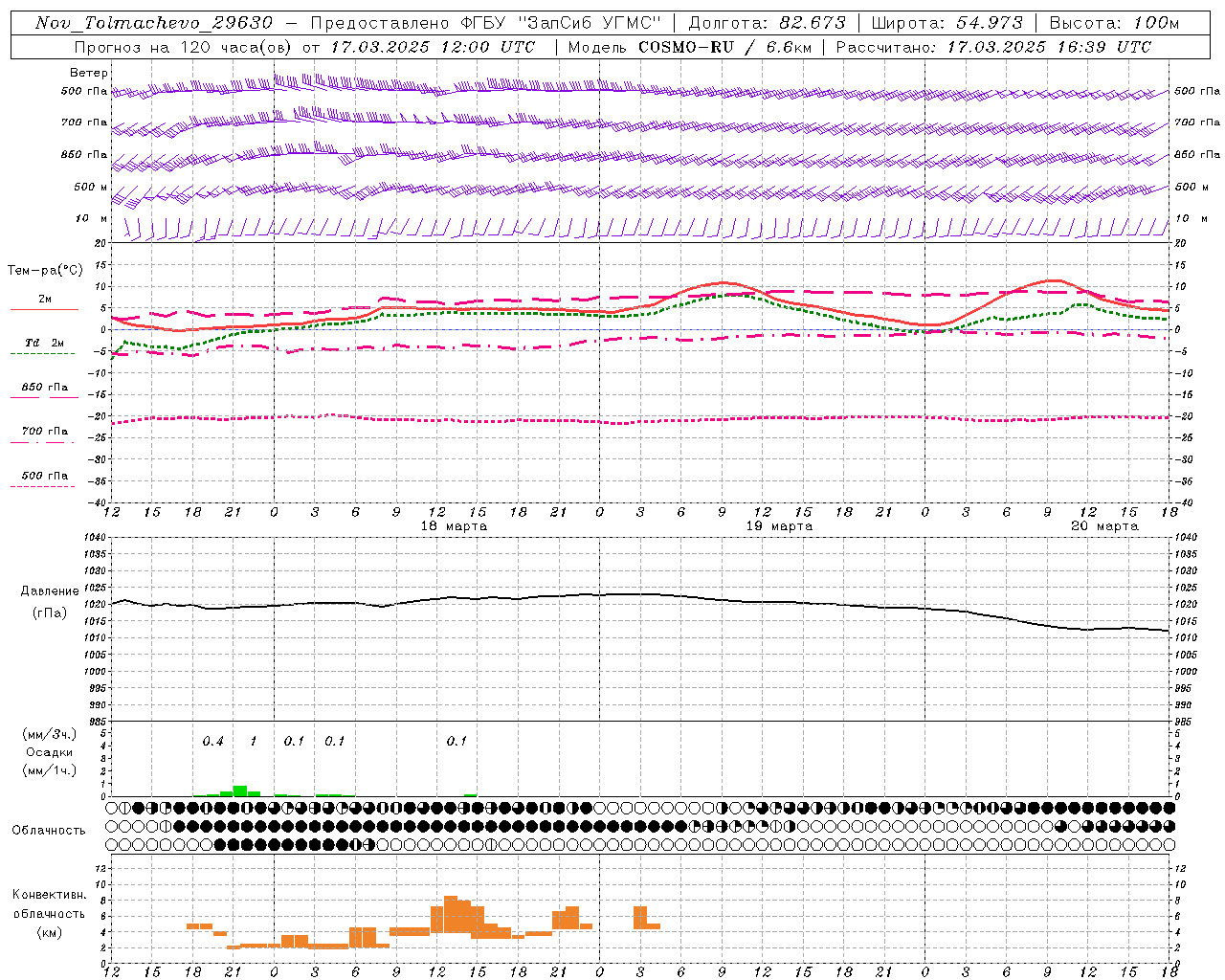1225x980 pixels.
Task: Click the tallest green precipitation bar
Action: click(x=240, y=791)
